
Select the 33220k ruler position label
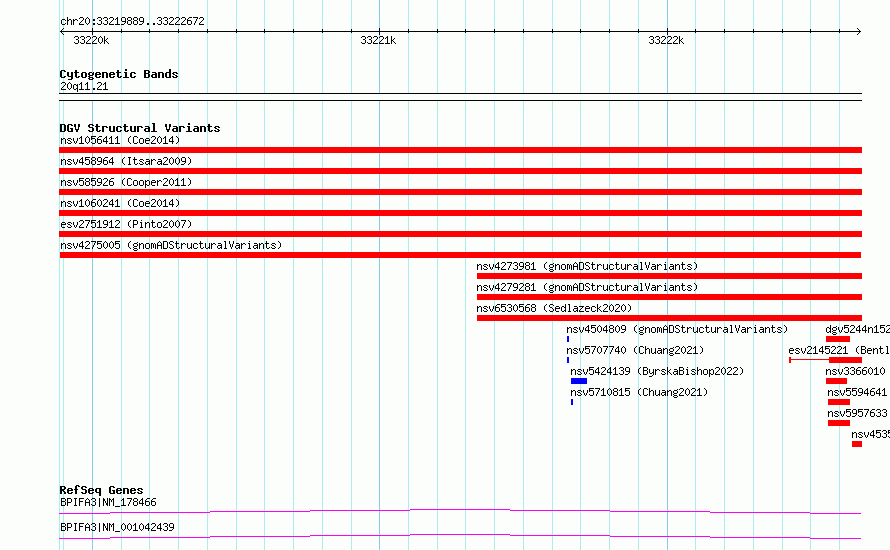click(91, 40)
